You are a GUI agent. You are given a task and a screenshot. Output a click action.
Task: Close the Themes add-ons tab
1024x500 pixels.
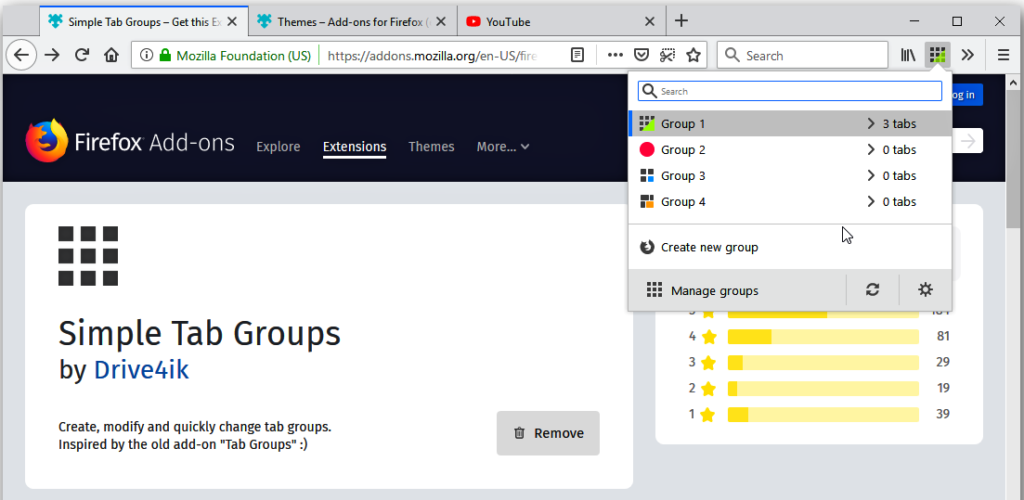[441, 22]
